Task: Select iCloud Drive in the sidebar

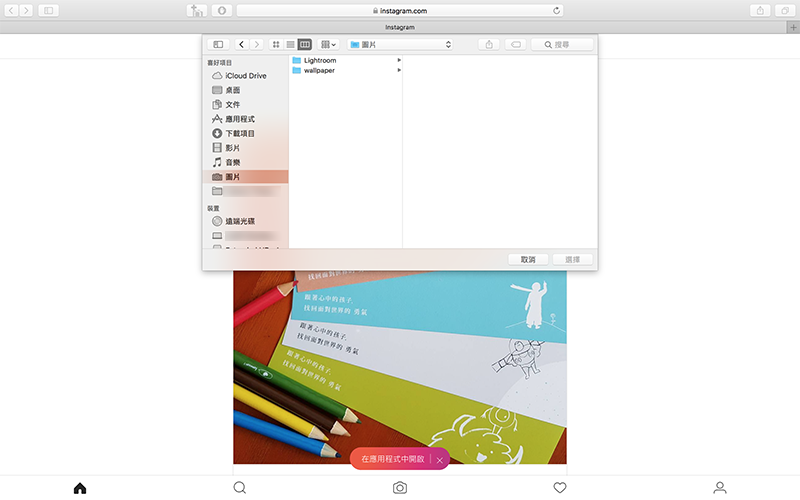Action: coord(245,76)
